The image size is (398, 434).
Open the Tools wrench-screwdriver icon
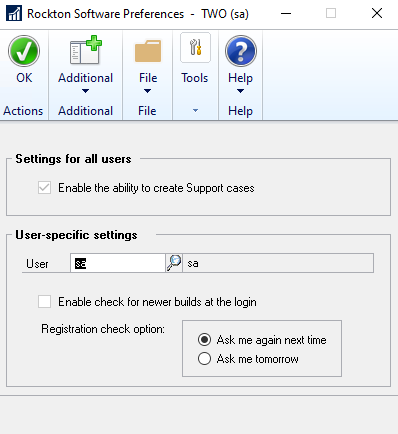click(x=195, y=47)
